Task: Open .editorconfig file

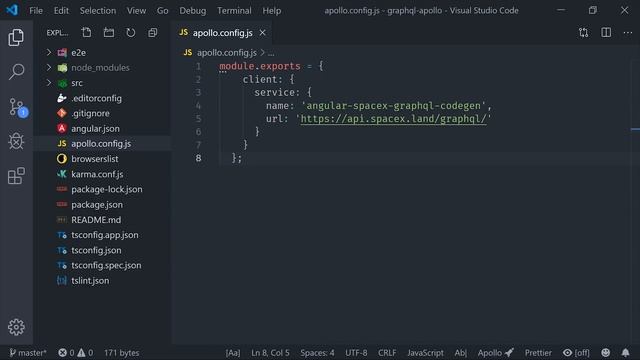Action: (x=96, y=98)
